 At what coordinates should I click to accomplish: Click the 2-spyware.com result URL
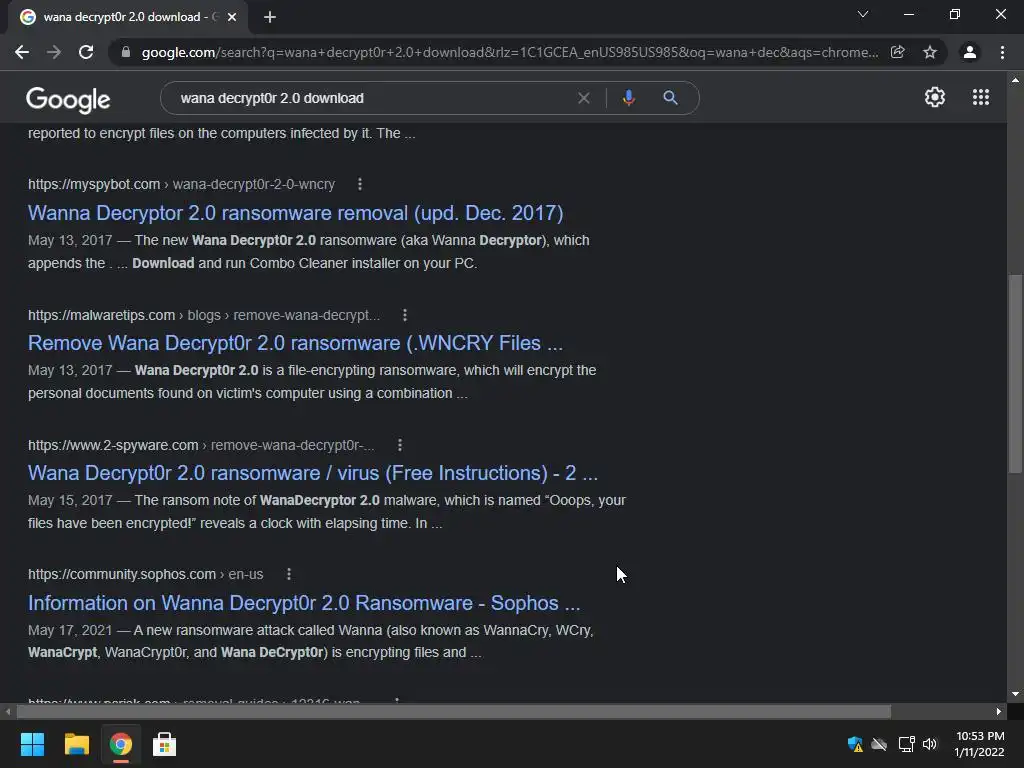tap(201, 445)
